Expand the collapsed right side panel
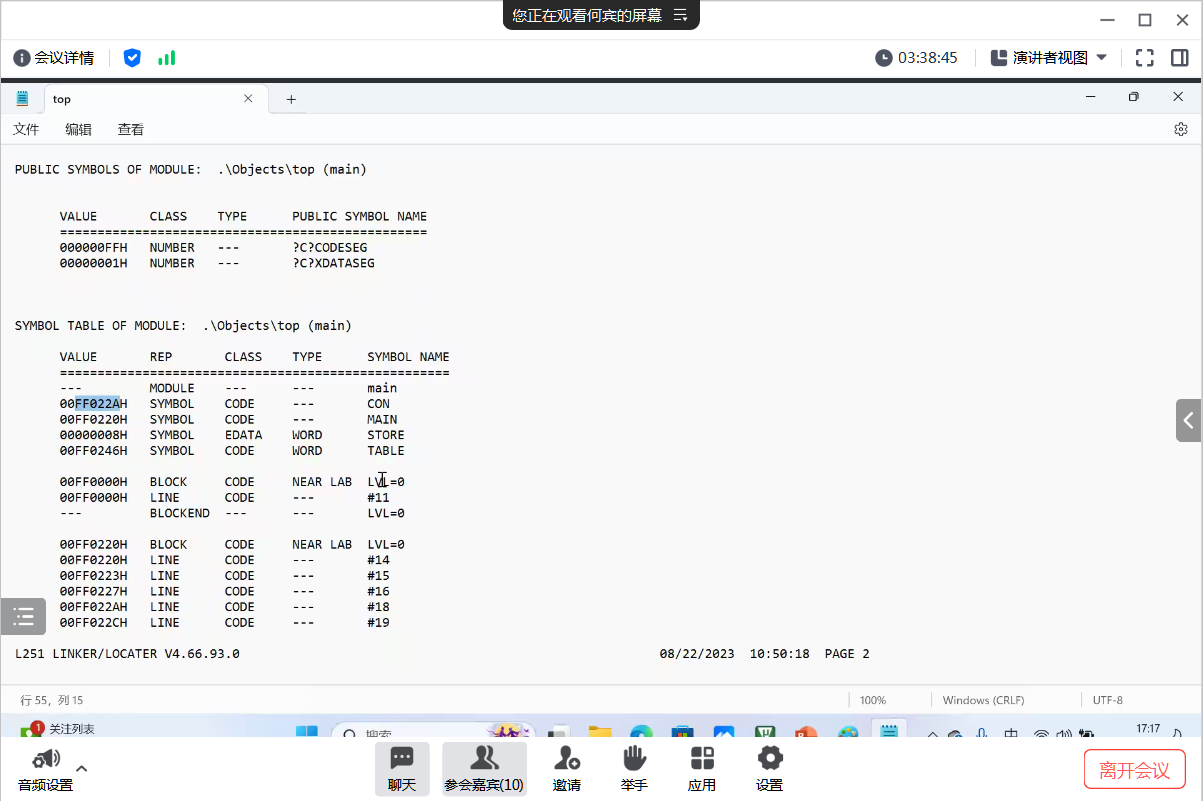 click(1188, 420)
